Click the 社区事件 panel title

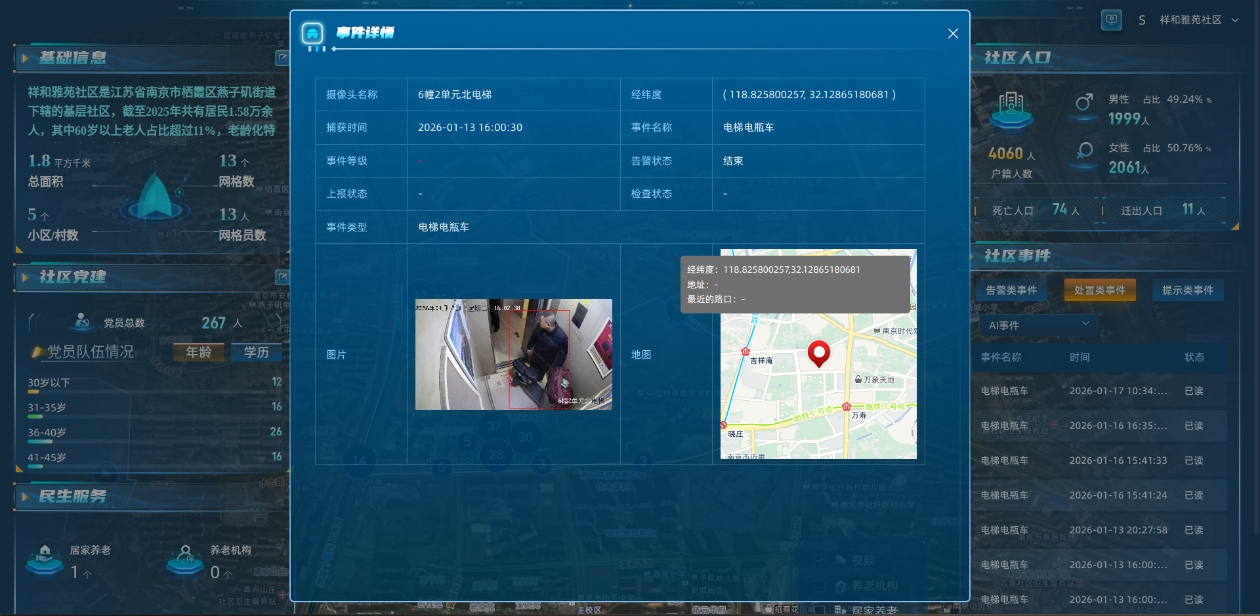pos(1017,256)
